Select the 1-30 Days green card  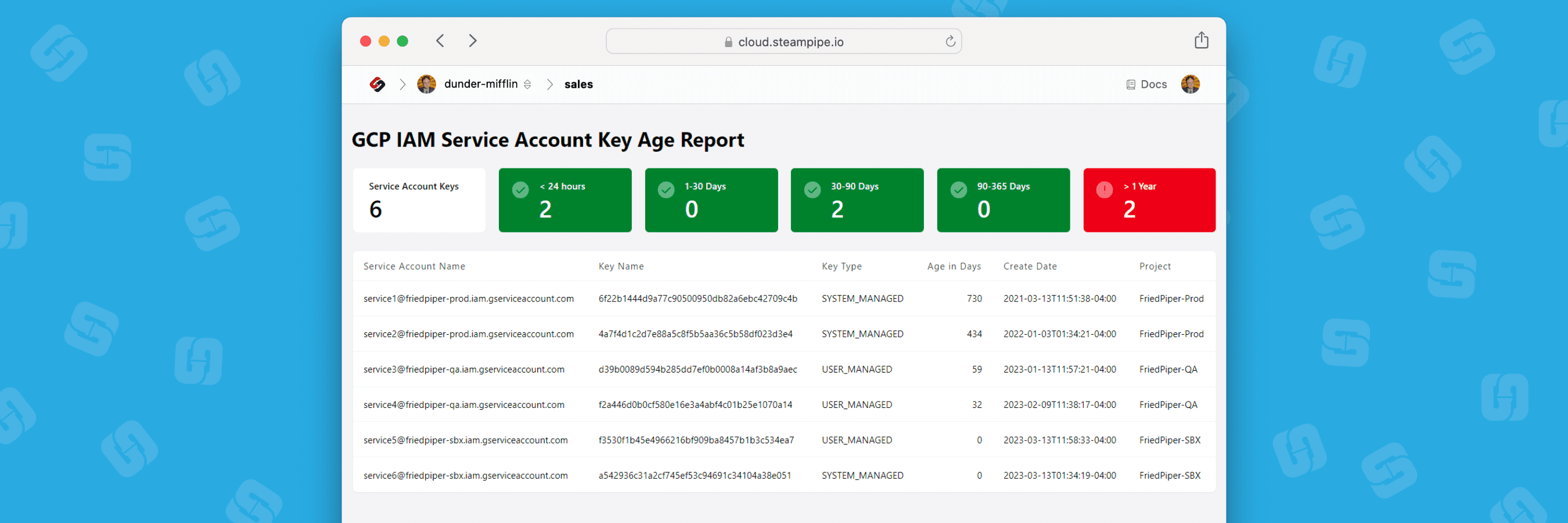(x=711, y=200)
